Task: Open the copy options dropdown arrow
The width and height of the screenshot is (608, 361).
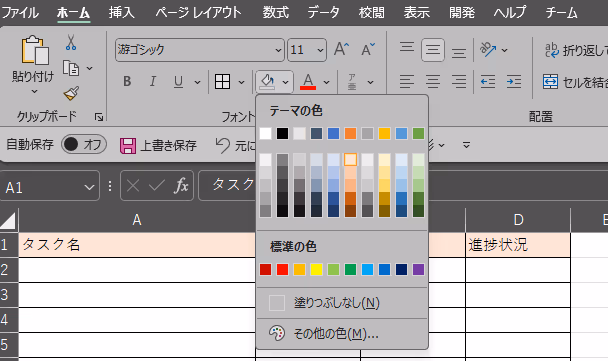Action: 90,69
